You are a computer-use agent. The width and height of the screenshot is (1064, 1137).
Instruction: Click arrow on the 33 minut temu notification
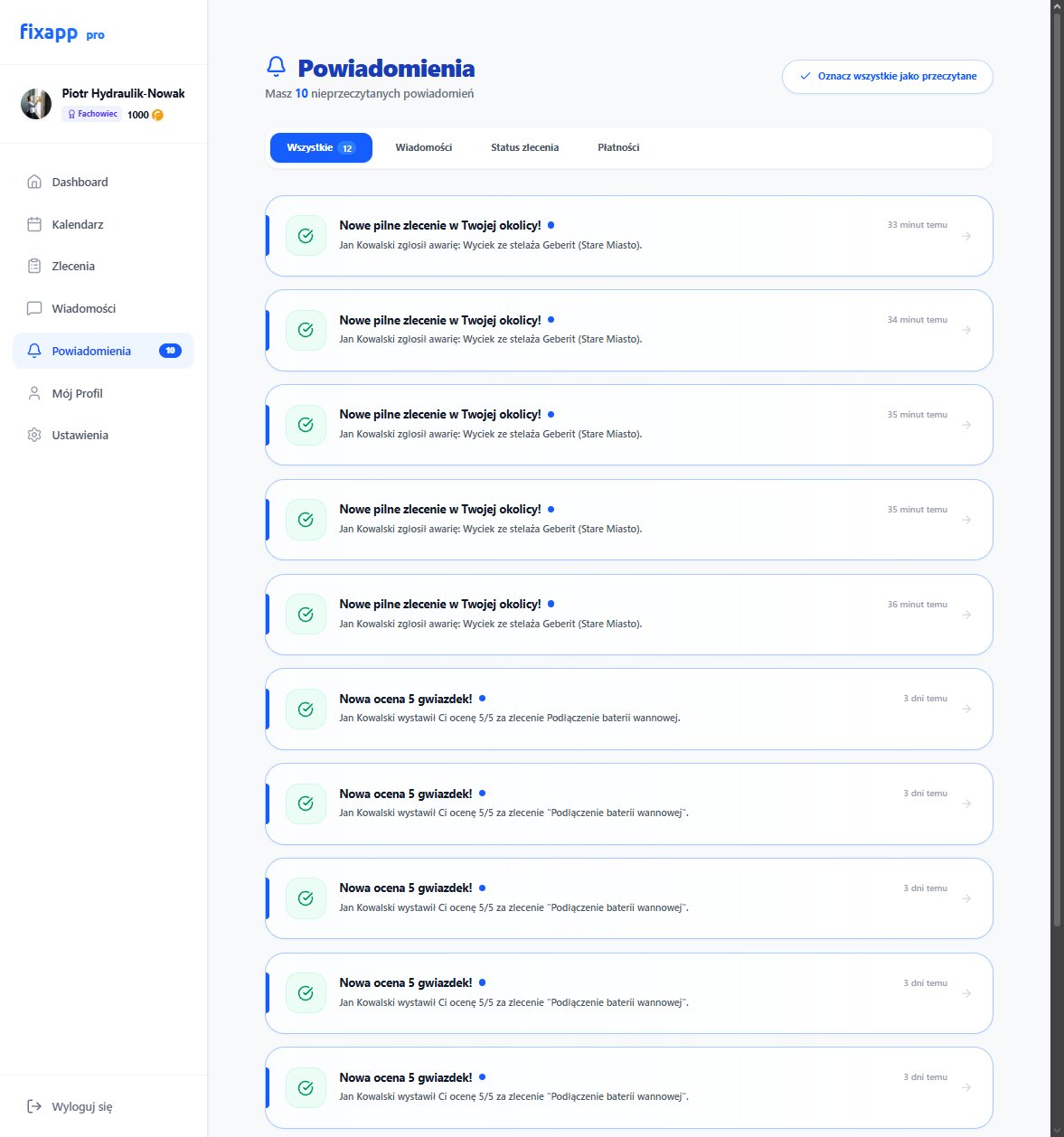tap(966, 236)
